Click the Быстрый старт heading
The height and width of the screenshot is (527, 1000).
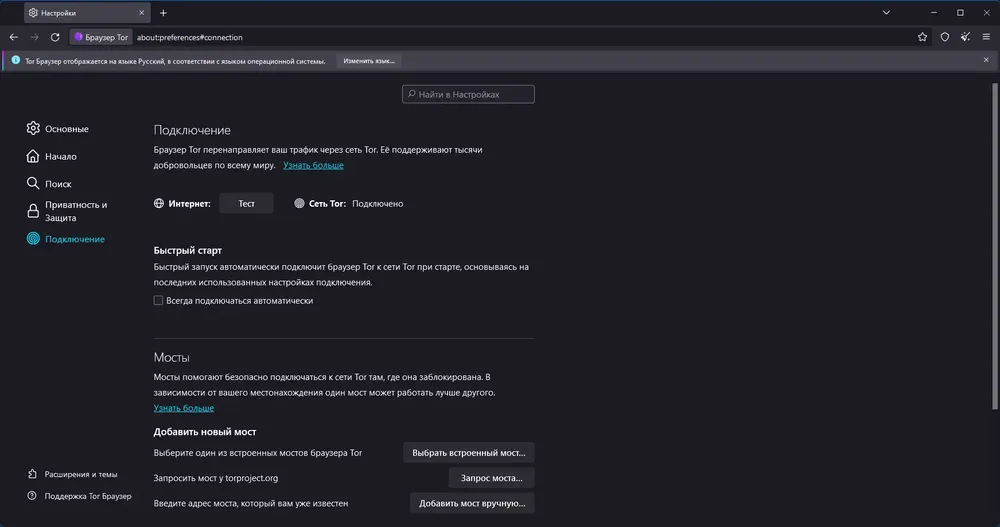pyautogui.click(x=188, y=250)
